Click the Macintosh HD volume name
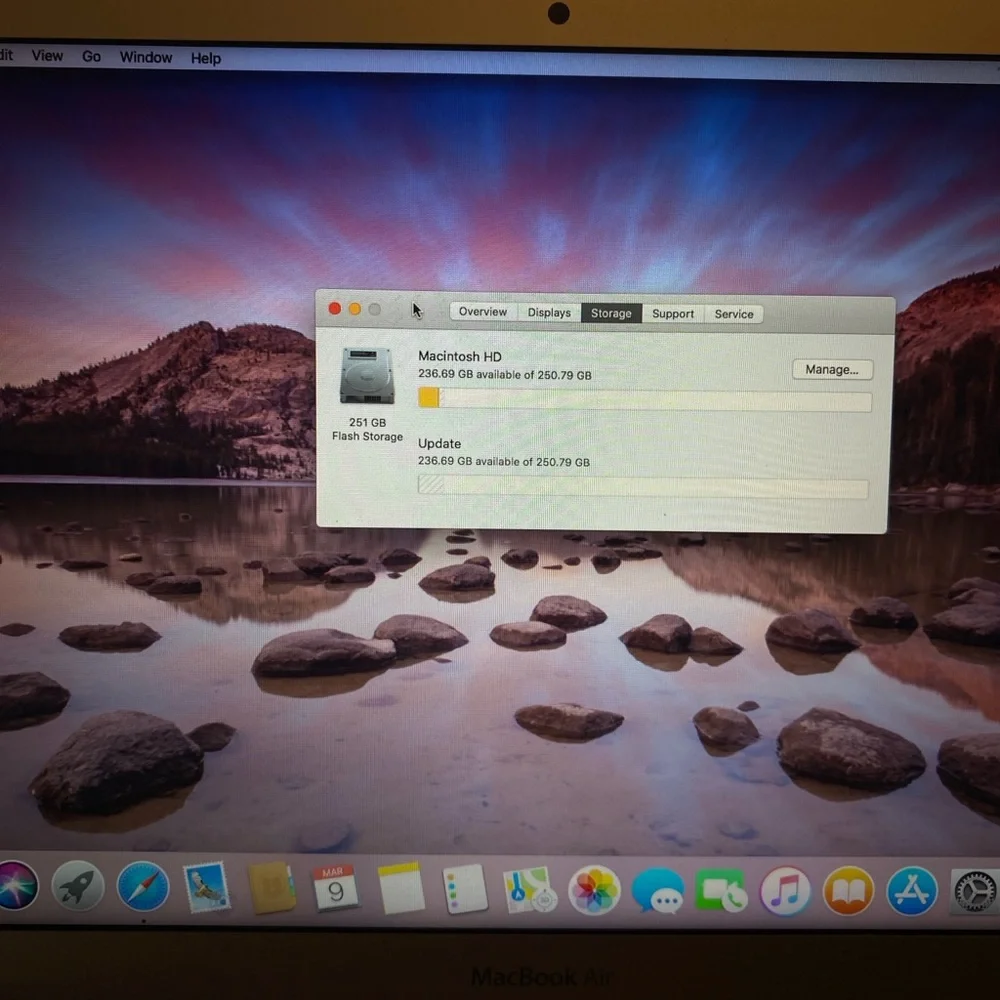The height and width of the screenshot is (1000, 1000). [460, 357]
